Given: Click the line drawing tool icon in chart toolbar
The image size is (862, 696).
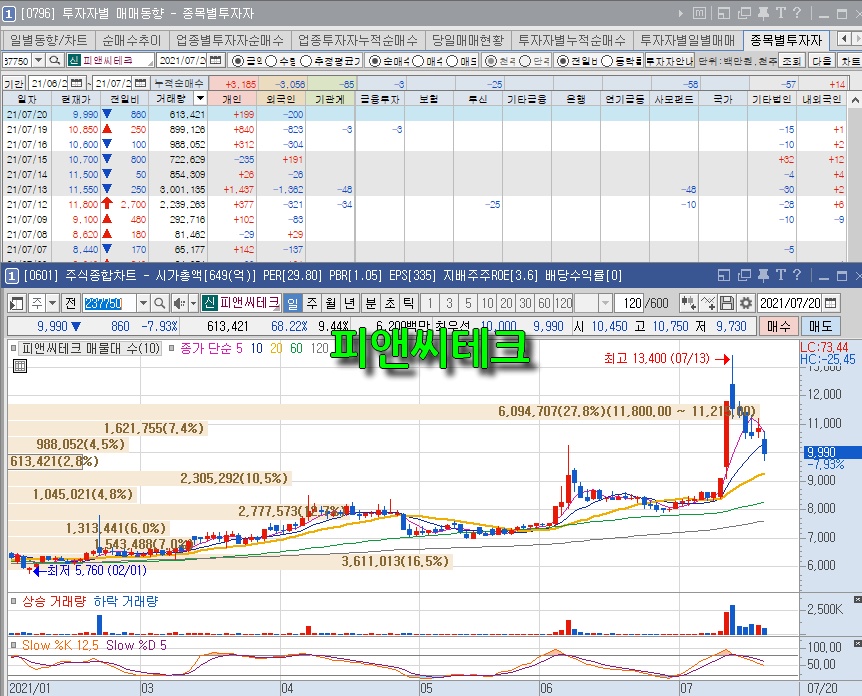Looking at the screenshot, I should pyautogui.click(x=708, y=303).
